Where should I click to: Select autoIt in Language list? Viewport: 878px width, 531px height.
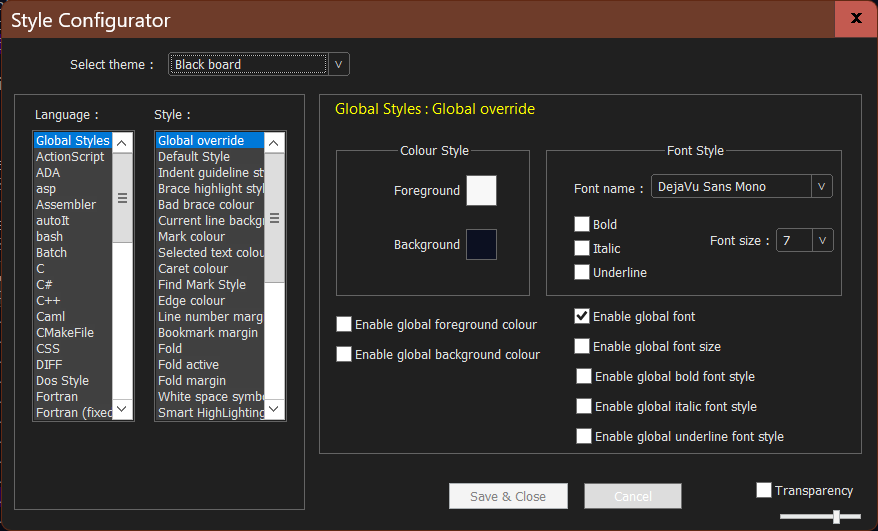coord(73,221)
